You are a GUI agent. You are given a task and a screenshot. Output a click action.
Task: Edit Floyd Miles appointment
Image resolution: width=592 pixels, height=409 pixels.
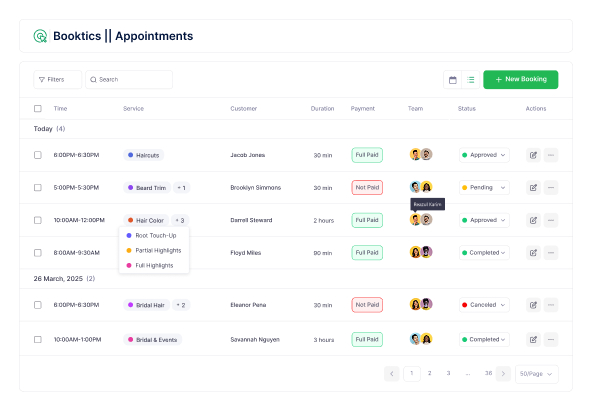[x=533, y=253]
